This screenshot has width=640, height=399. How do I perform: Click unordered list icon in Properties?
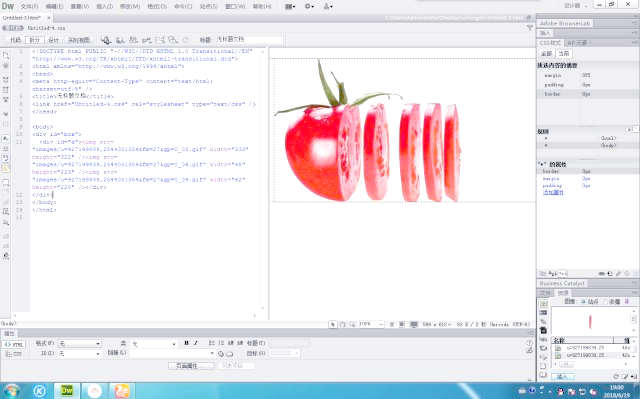click(211, 343)
